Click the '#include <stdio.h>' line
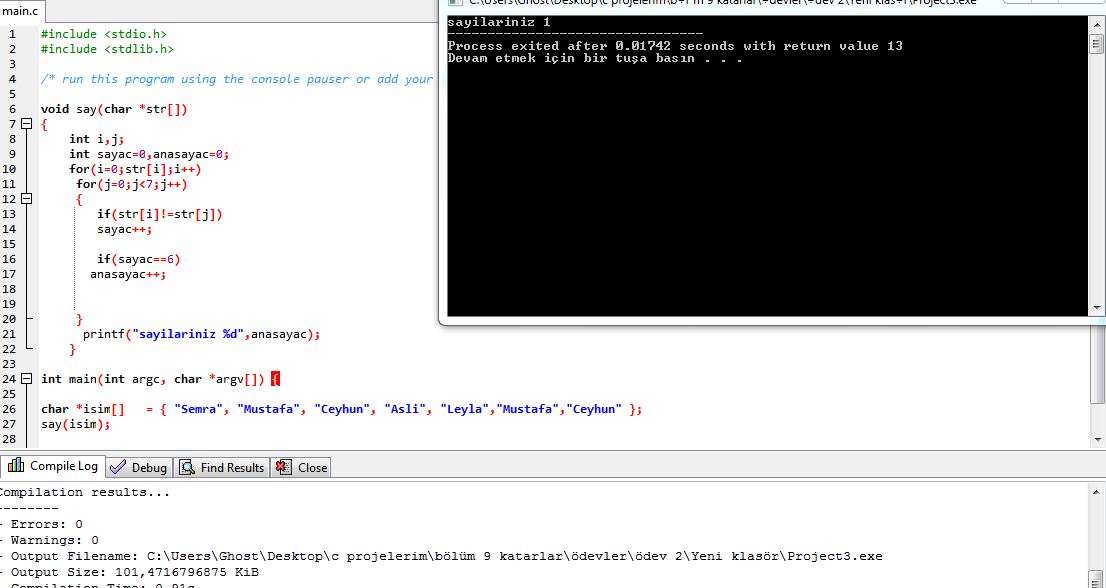The height and width of the screenshot is (588, 1106). tap(104, 34)
